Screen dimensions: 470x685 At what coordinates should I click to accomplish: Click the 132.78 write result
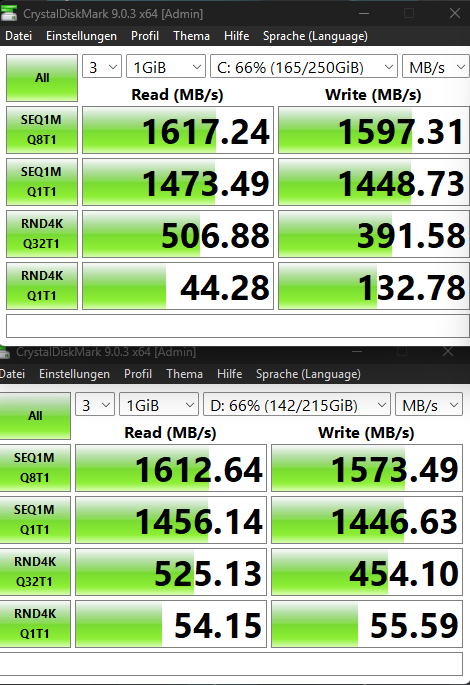[374, 286]
